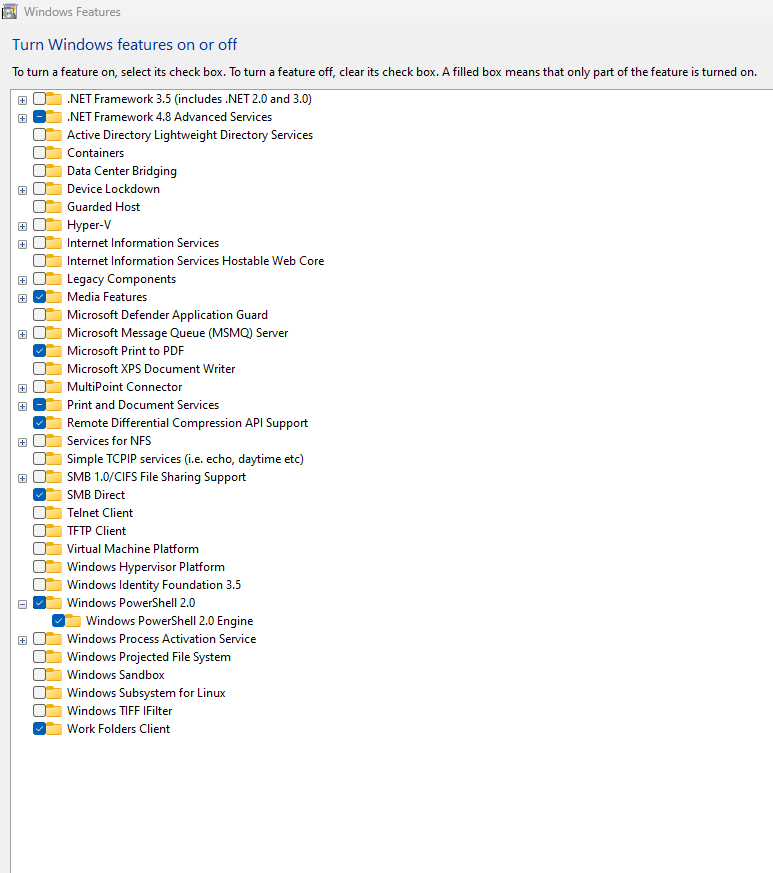Enable Windows Hypervisor Platform checkbox
Screen dimensions: 773x873
[40, 567]
